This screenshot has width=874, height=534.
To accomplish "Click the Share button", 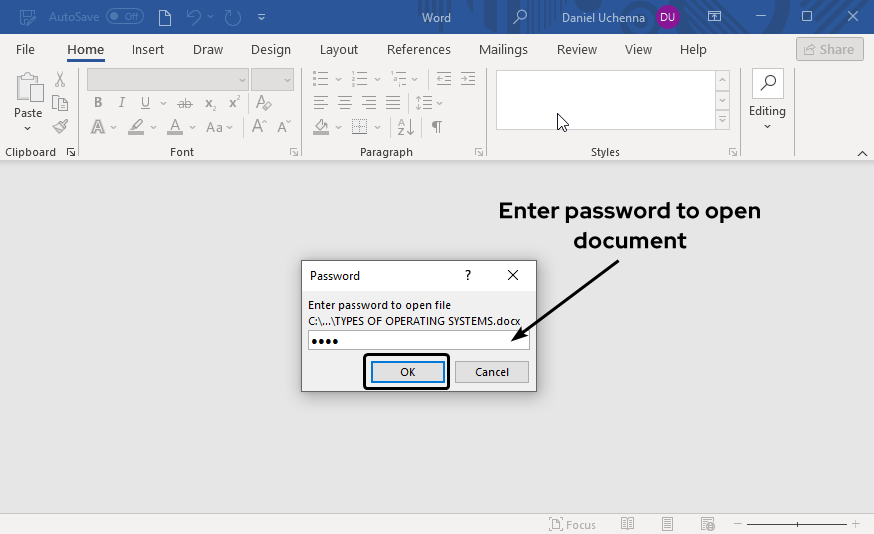I will click(829, 50).
